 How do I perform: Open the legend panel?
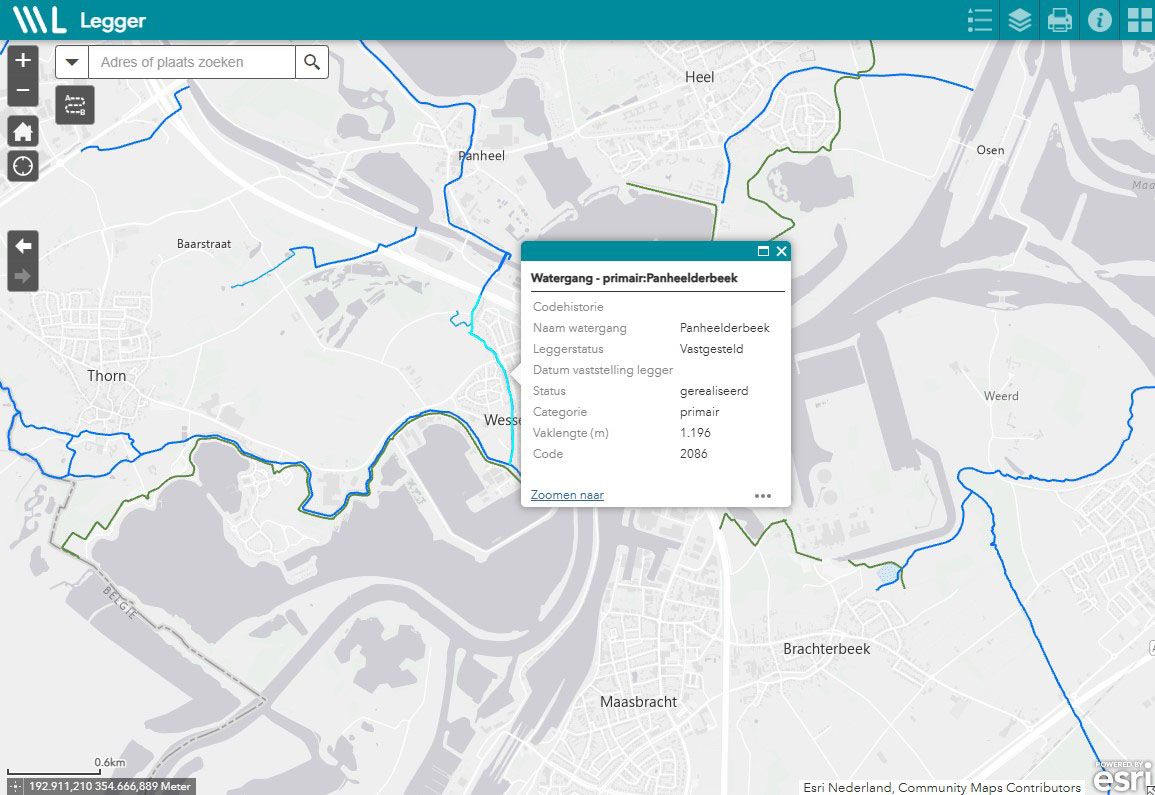[x=979, y=20]
